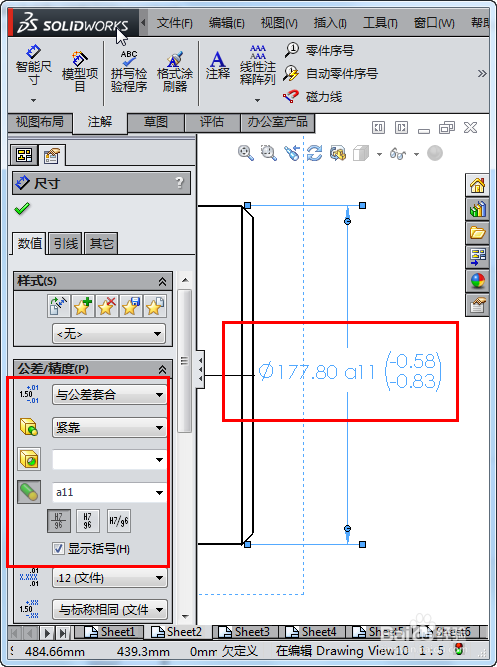Viewport: 497px width, 667px height.
Task: Select the Ø177.80 a11 dimension text
Action: tap(317, 372)
